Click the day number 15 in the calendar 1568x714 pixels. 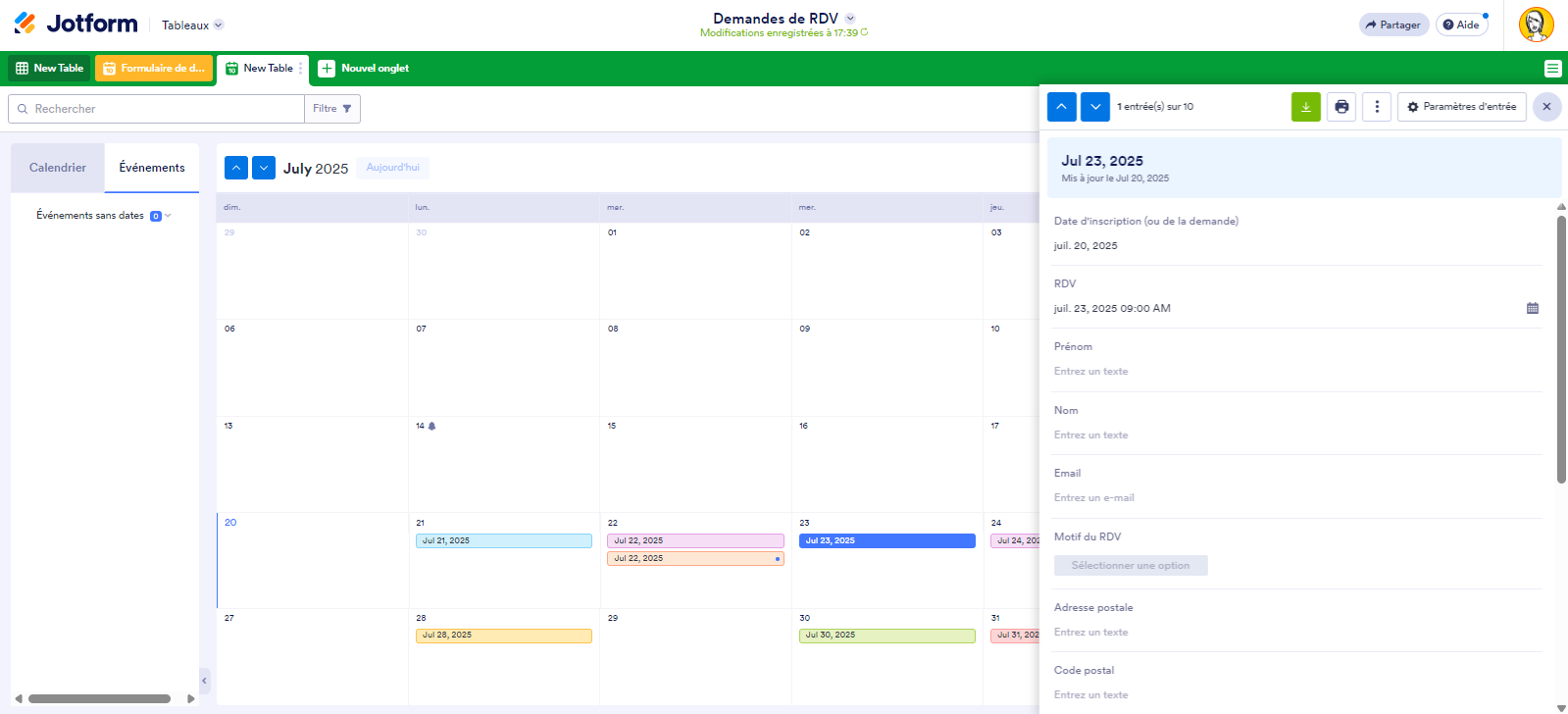point(612,426)
